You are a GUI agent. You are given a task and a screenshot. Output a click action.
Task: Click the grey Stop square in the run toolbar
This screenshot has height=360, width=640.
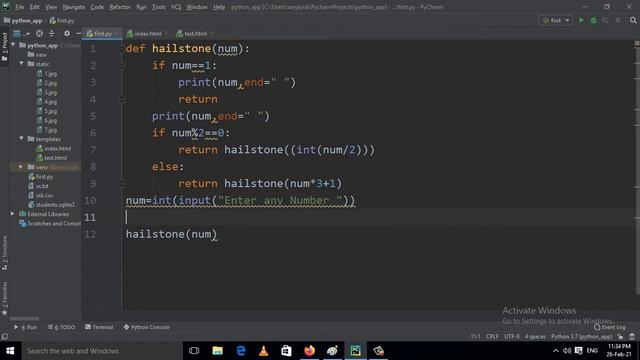618,20
